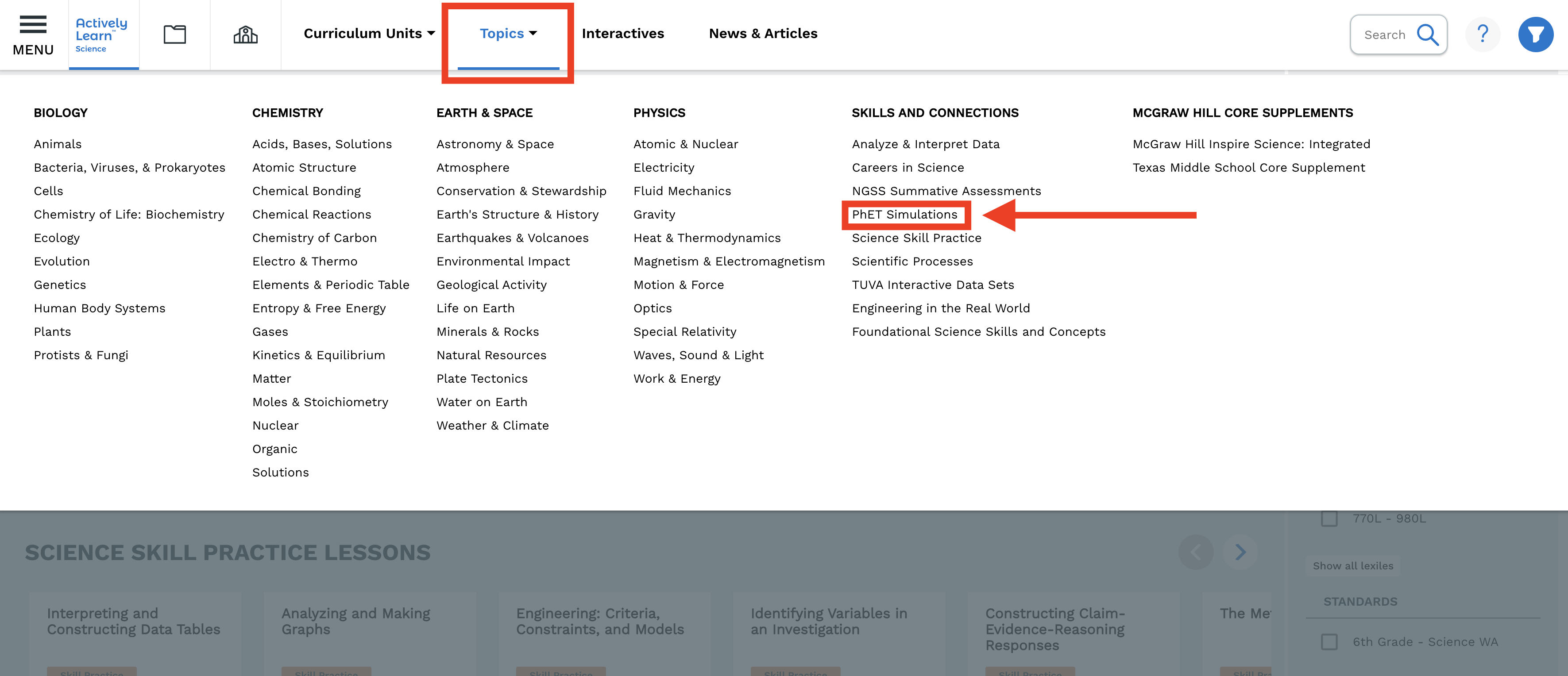Click the magnifying glass search icon
The height and width of the screenshot is (676, 1568).
click(1427, 35)
